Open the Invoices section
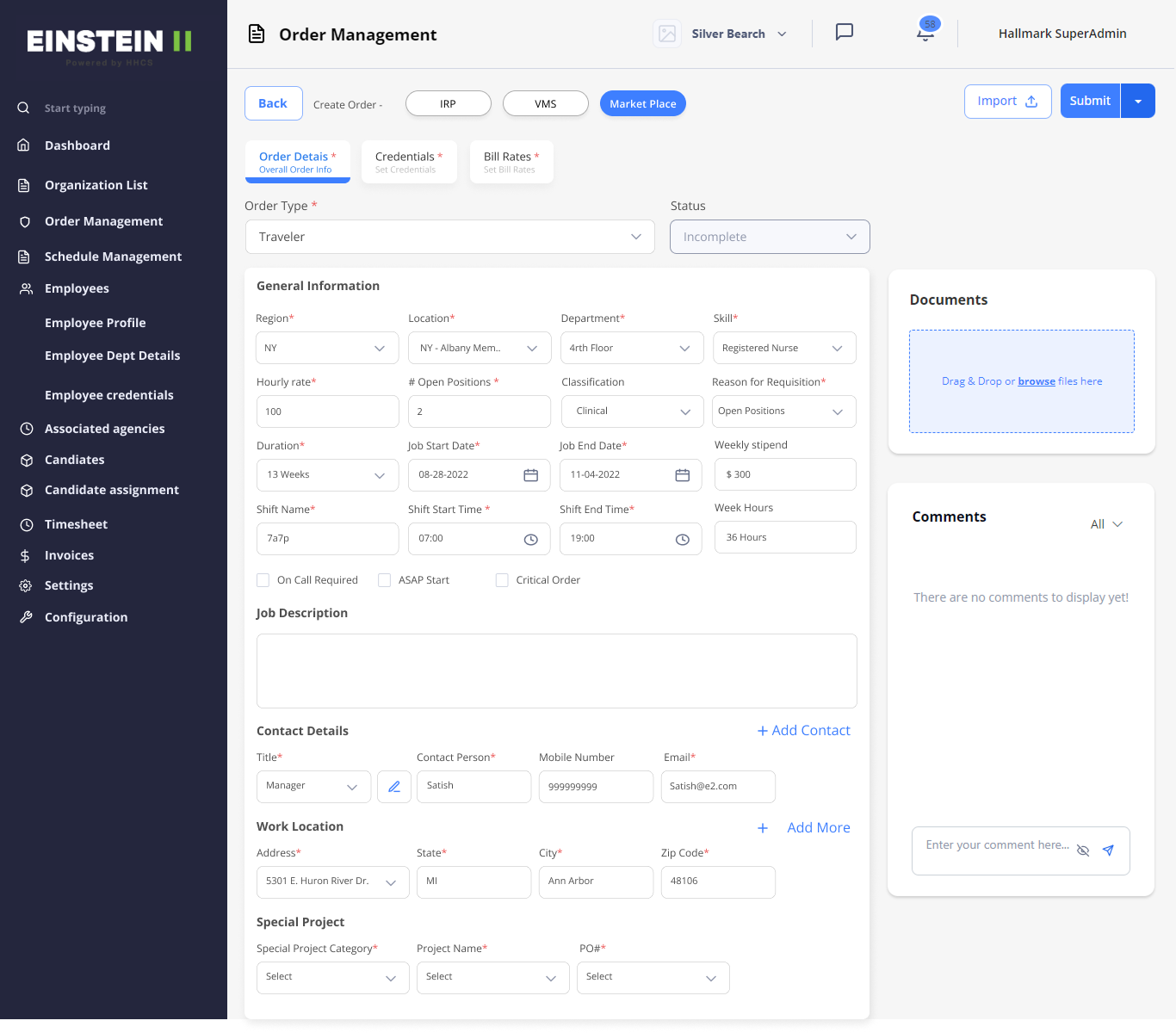This screenshot has width=1176, height=1033. coord(69,555)
